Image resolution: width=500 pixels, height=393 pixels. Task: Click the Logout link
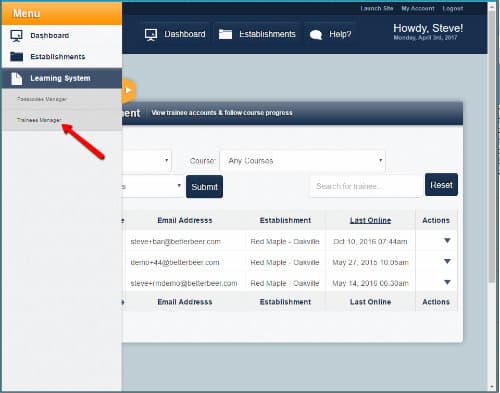point(453,8)
